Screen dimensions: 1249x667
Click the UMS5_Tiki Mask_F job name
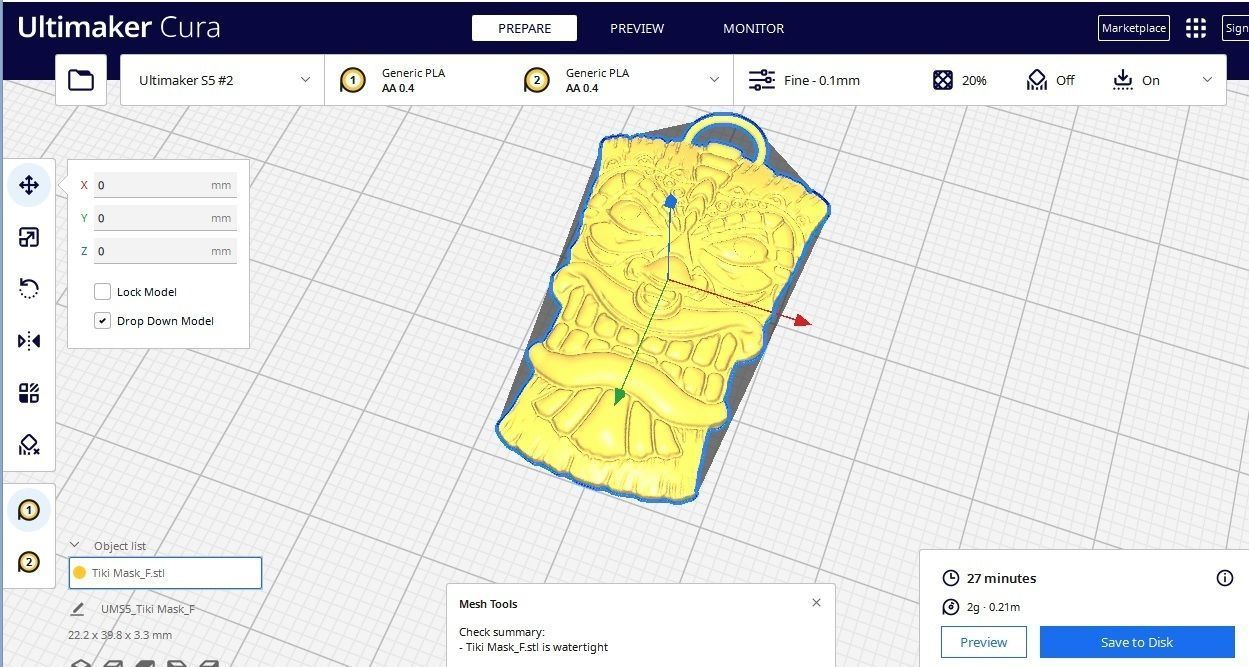point(148,609)
